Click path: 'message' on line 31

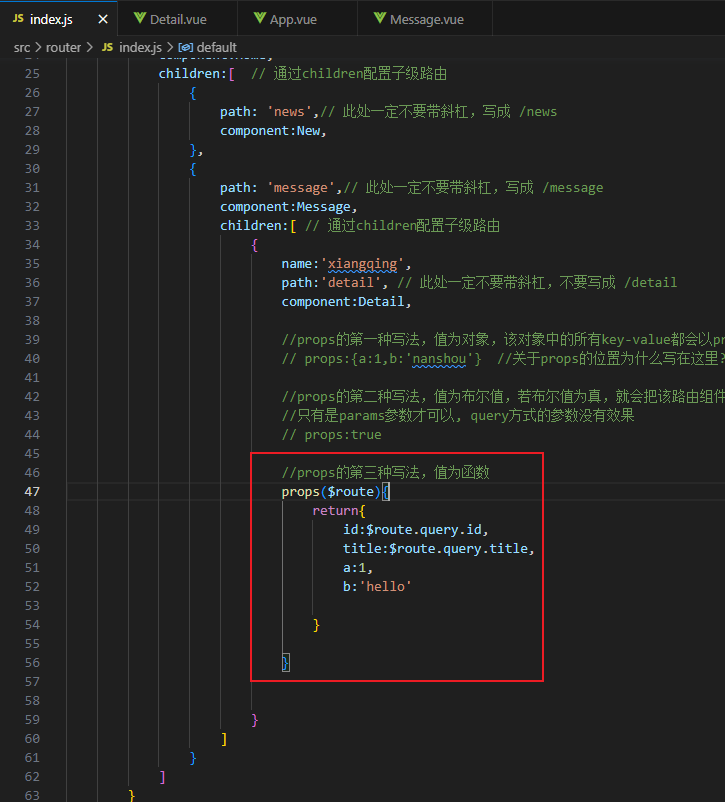click(x=280, y=188)
